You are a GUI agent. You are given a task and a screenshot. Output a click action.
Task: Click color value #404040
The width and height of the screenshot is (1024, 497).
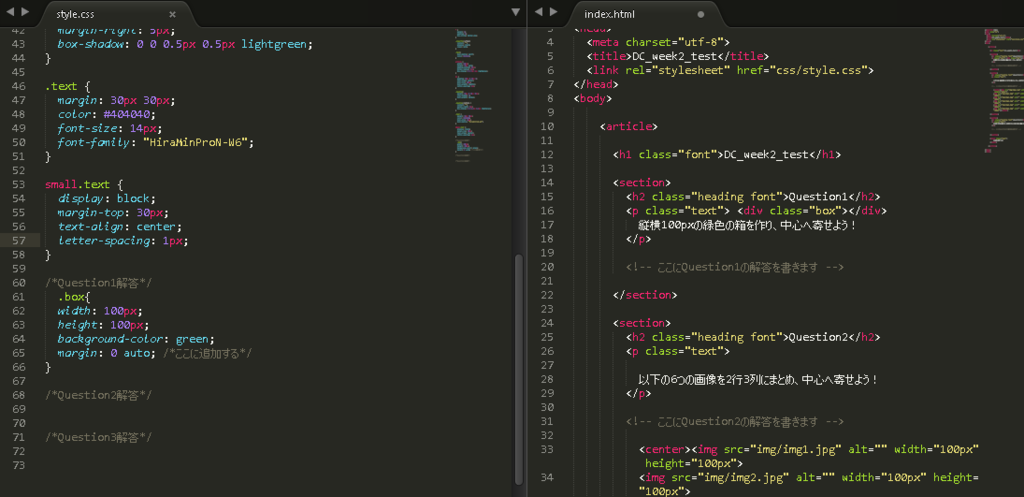click(129, 114)
